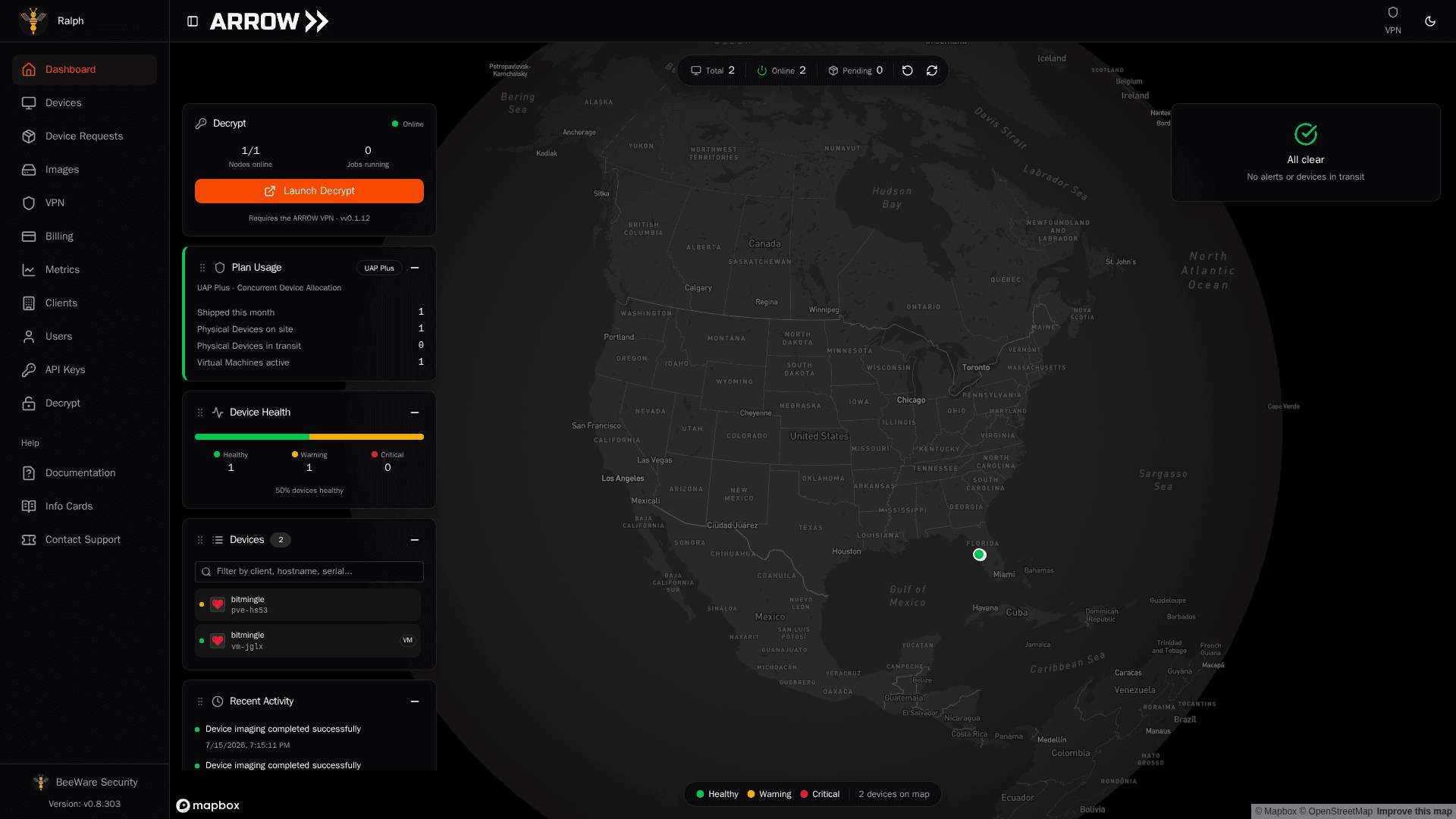Go to Users page
This screenshot has width=1456, height=819.
click(x=84, y=337)
